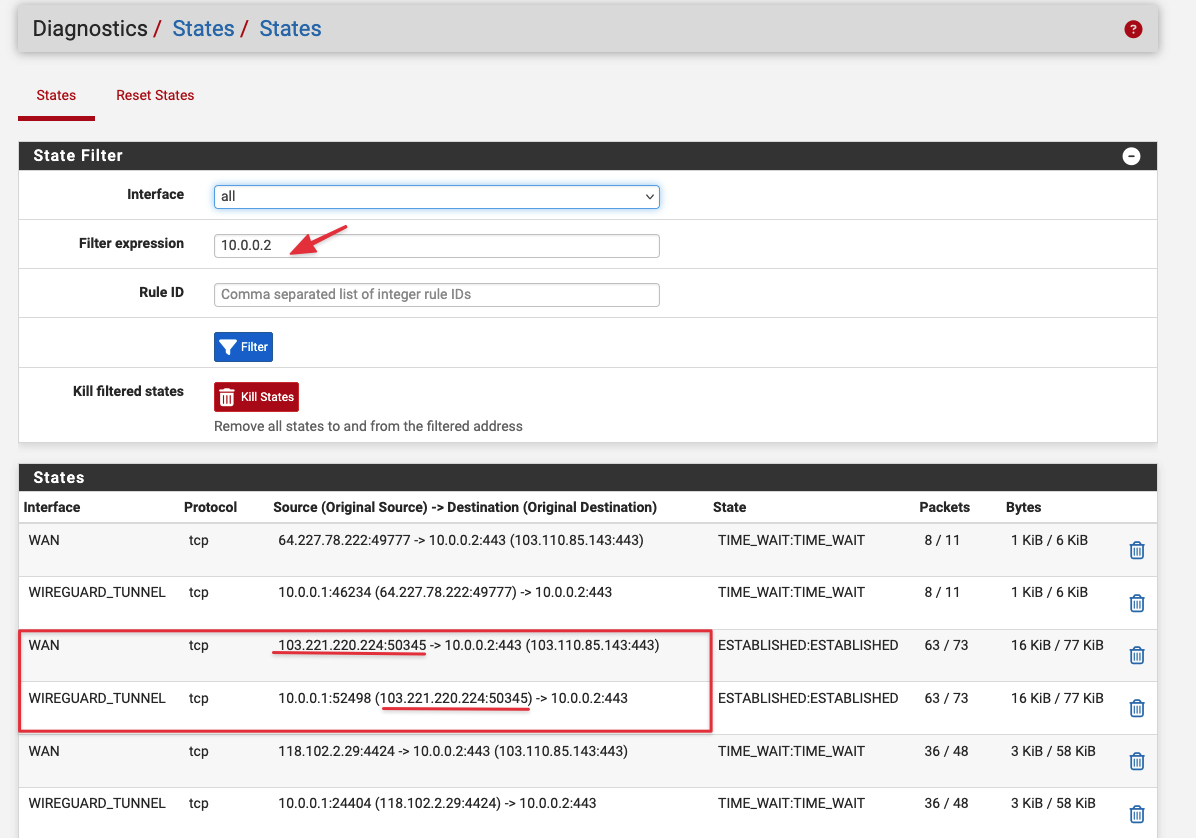Click the last States breadcrumb link
Screen dimensions: 1196x838
290,29
